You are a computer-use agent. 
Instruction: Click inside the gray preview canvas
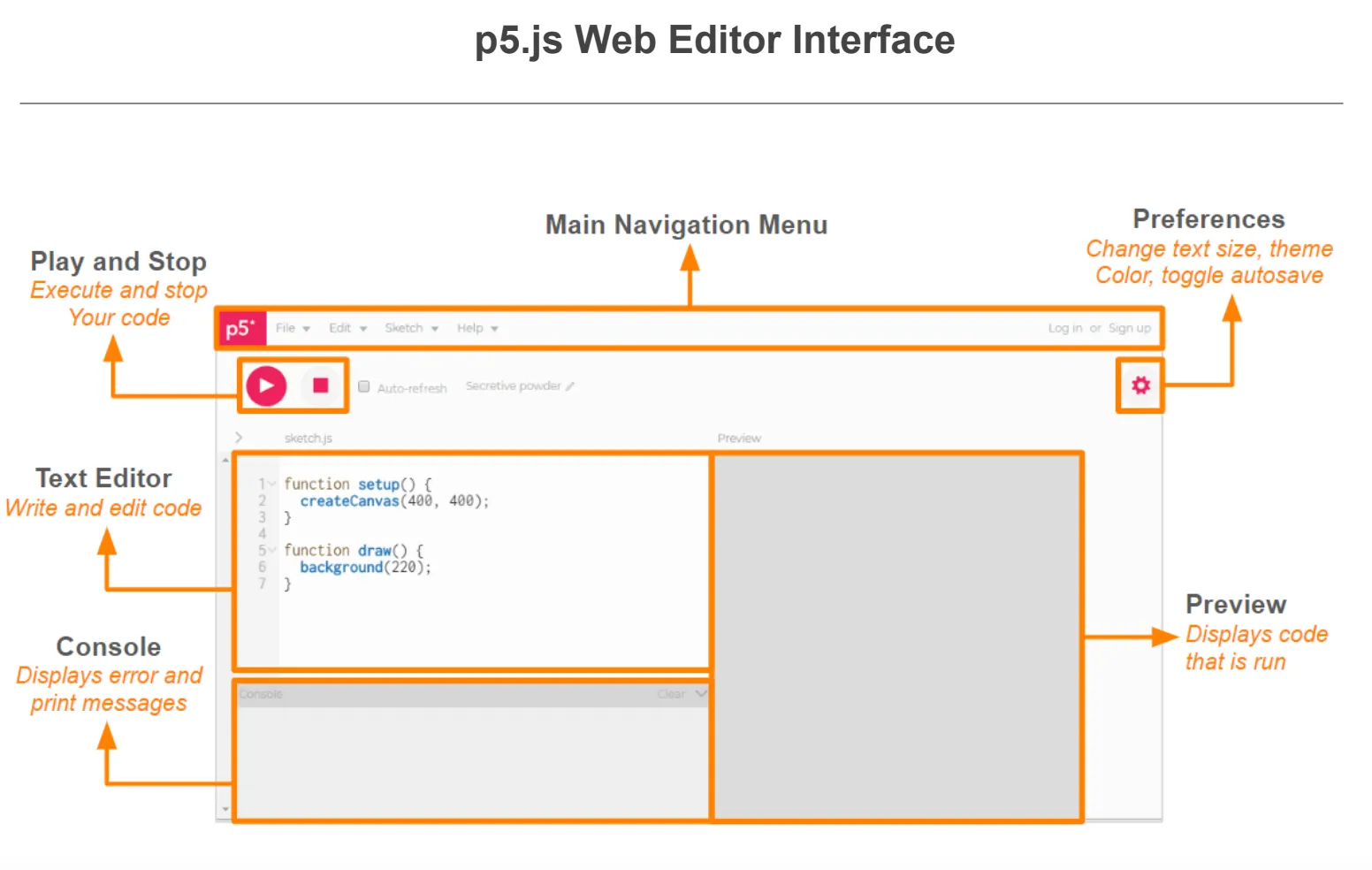point(897,637)
